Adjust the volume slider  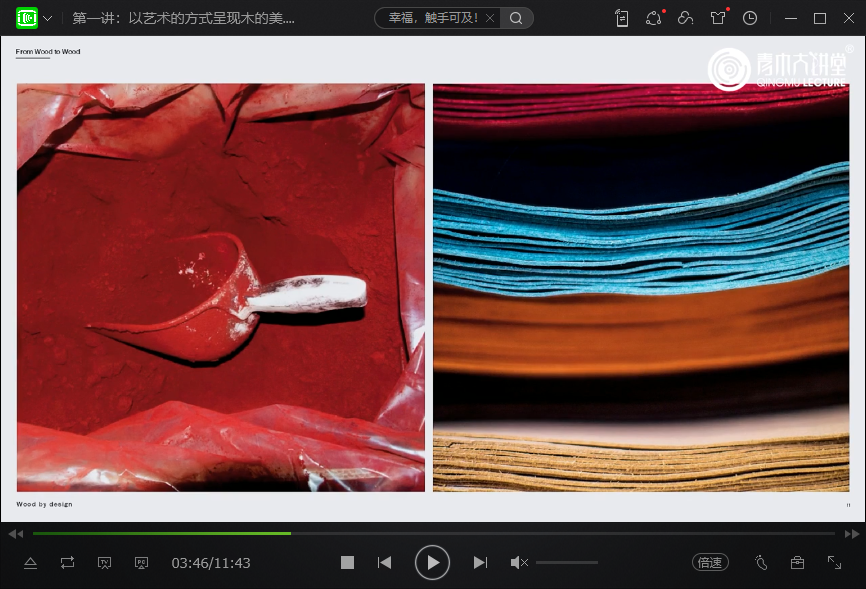pos(567,562)
